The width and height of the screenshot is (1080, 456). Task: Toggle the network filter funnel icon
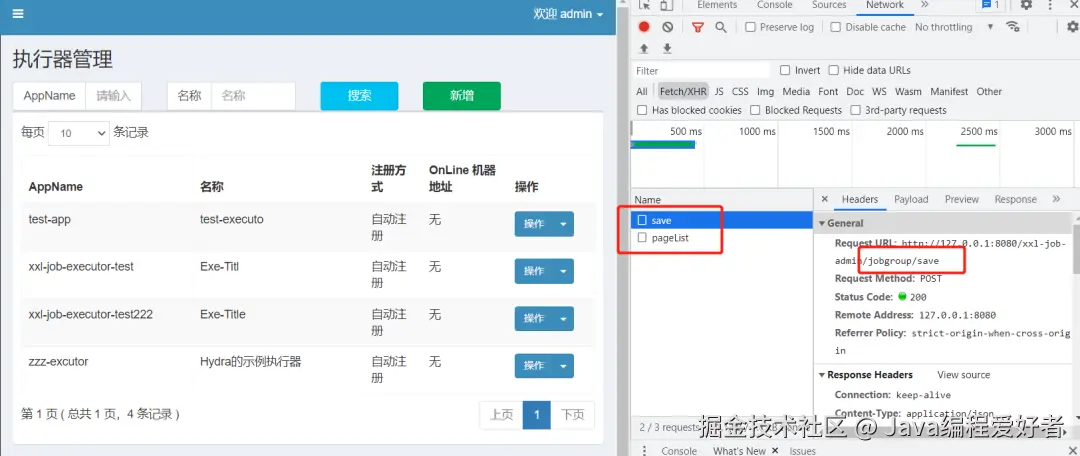coord(698,27)
